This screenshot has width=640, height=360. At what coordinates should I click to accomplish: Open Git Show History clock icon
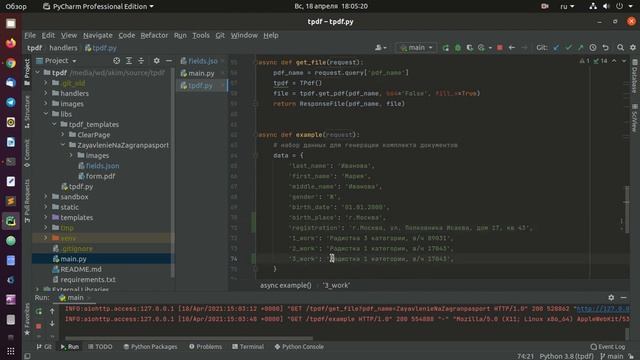tap(593, 48)
